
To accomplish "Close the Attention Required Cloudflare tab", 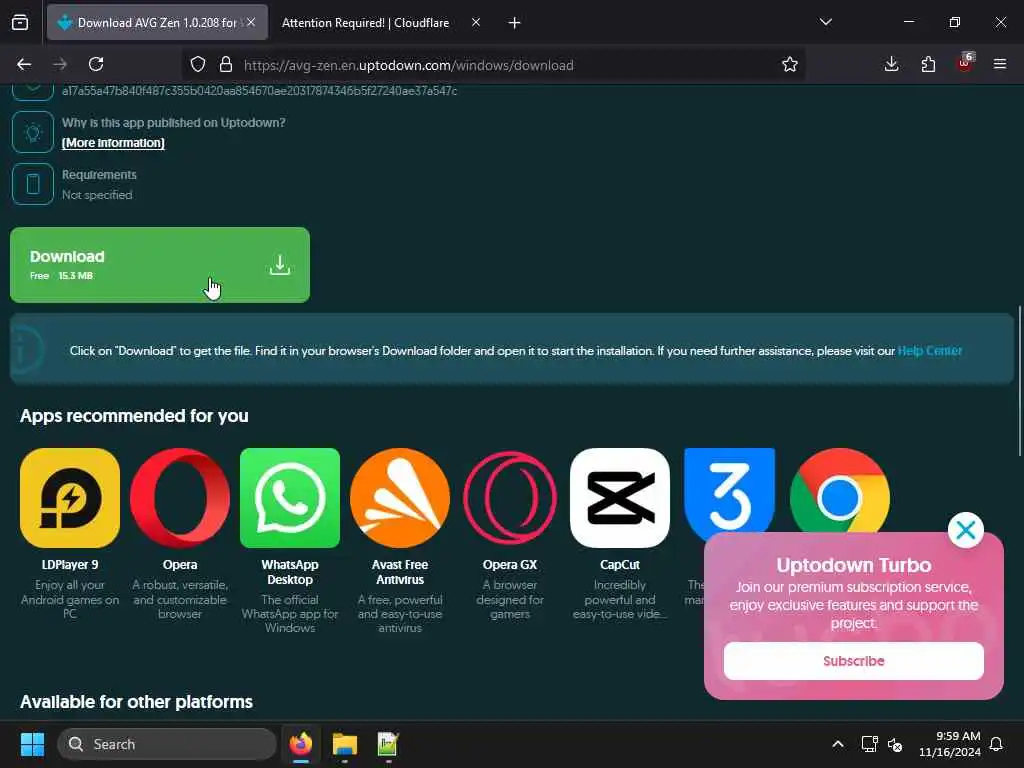I will pos(476,23).
